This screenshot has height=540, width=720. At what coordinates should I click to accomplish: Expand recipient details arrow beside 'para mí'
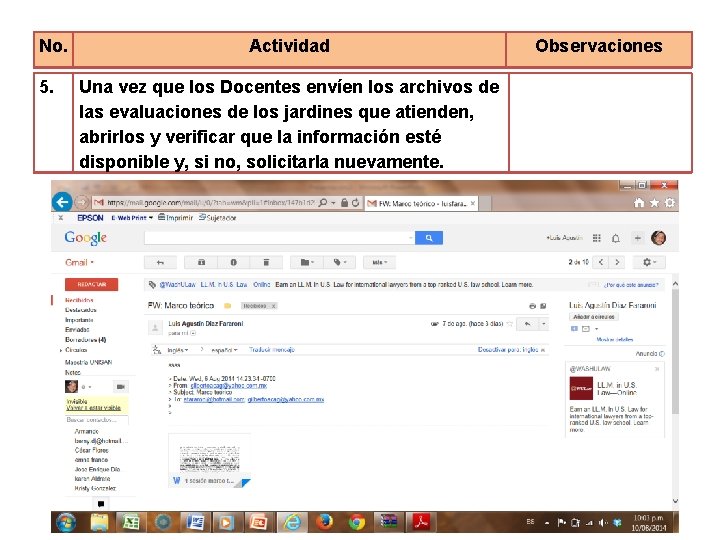click(x=193, y=333)
